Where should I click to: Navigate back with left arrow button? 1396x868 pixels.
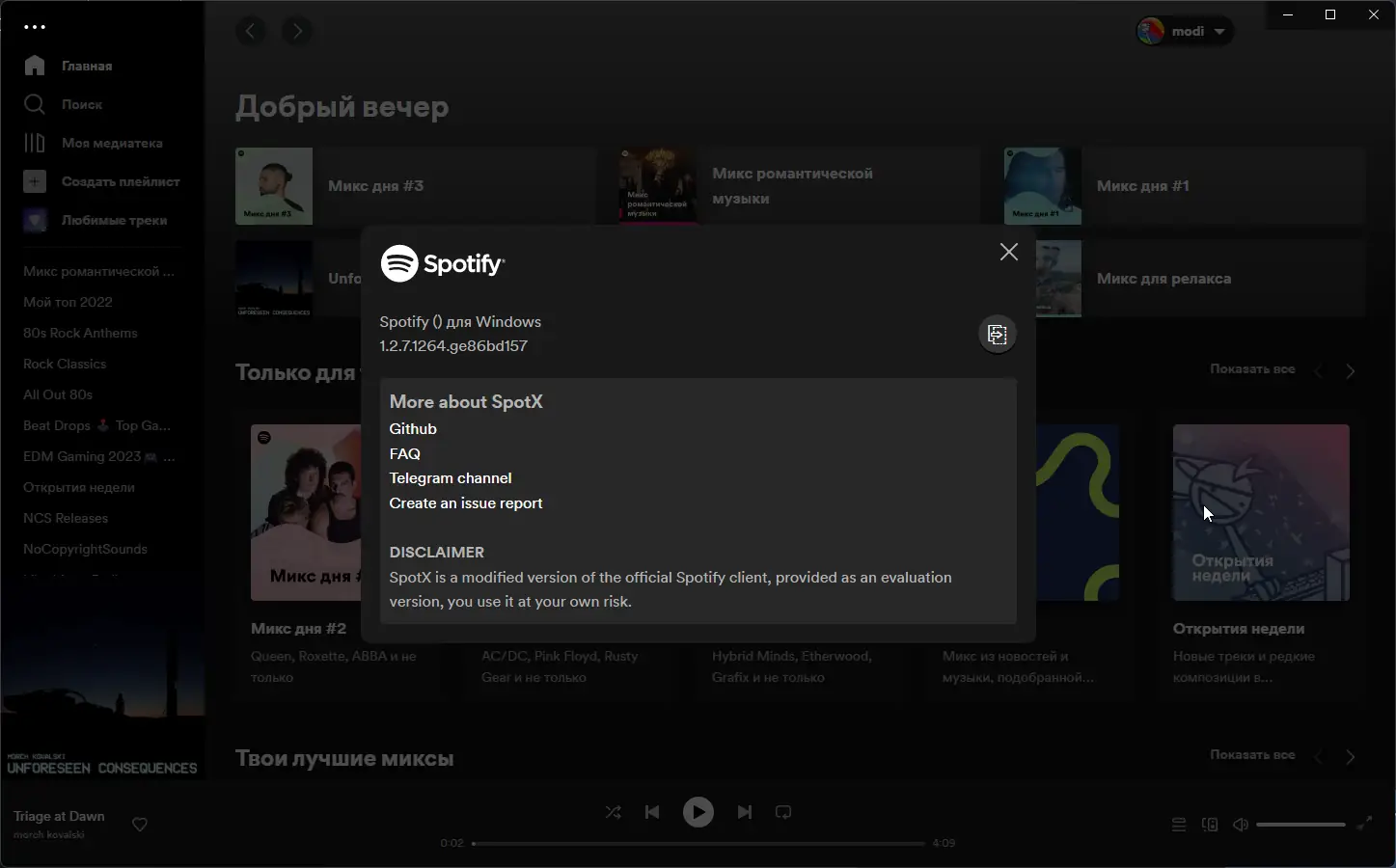click(251, 31)
